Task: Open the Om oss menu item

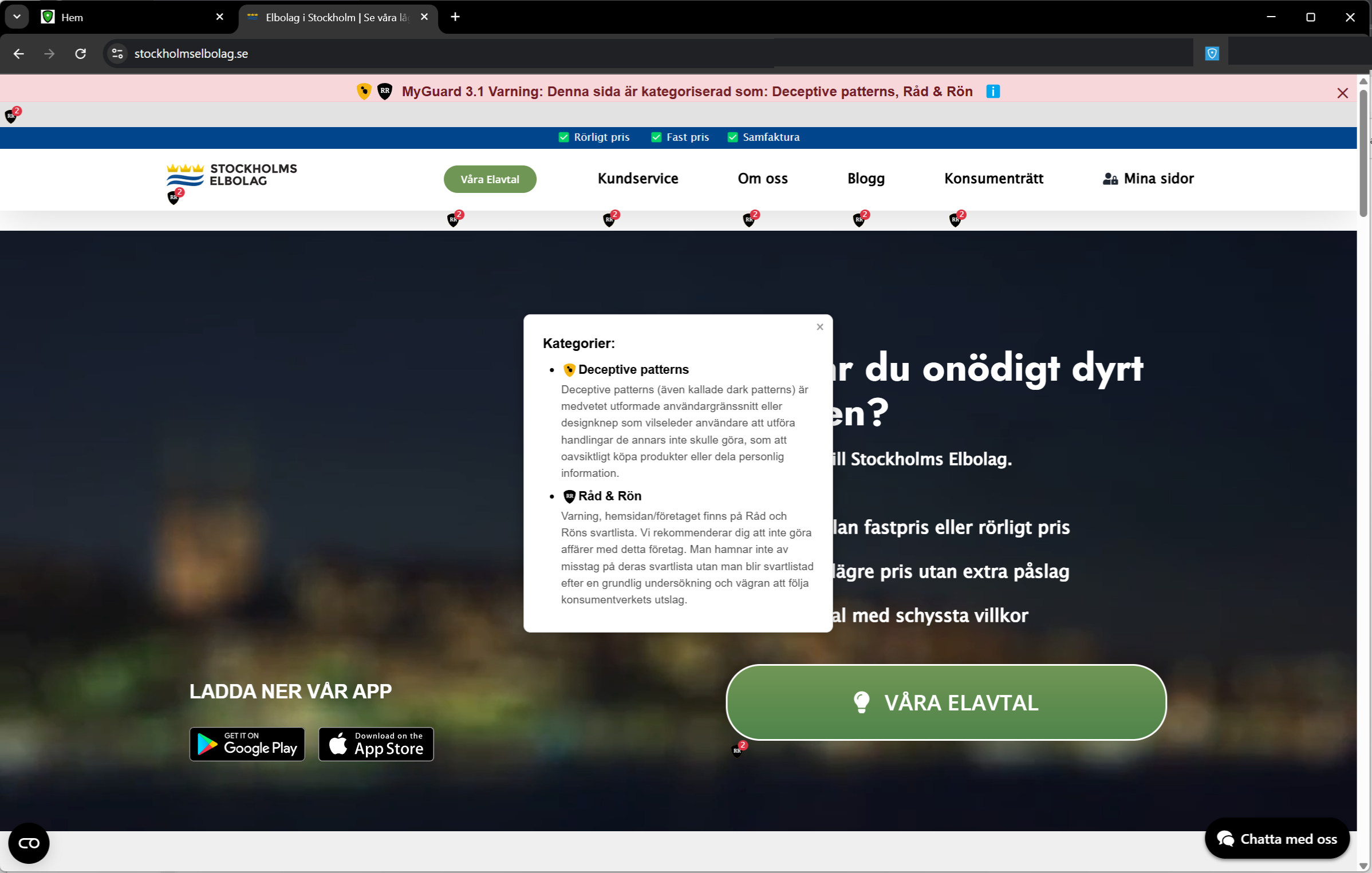Action: pos(763,179)
